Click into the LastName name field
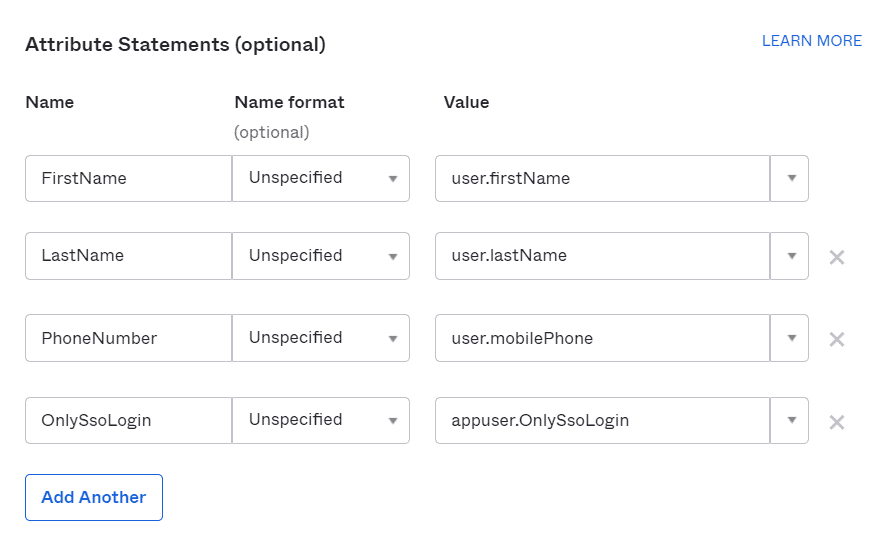The width and height of the screenshot is (891, 541). point(128,256)
